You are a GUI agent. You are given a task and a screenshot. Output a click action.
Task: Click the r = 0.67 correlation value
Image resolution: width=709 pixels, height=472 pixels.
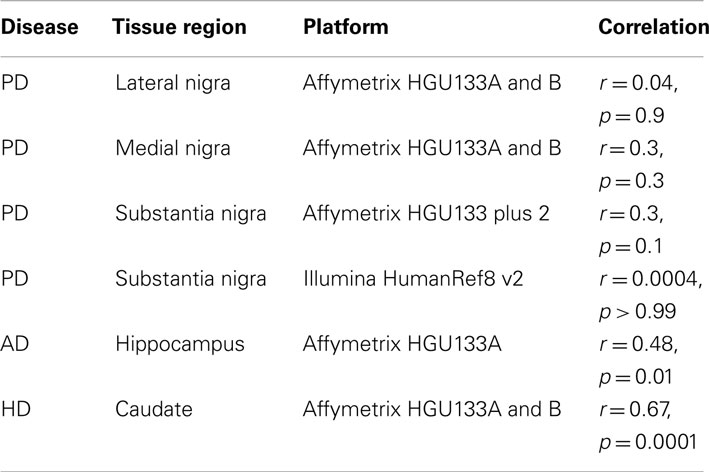coord(635,410)
